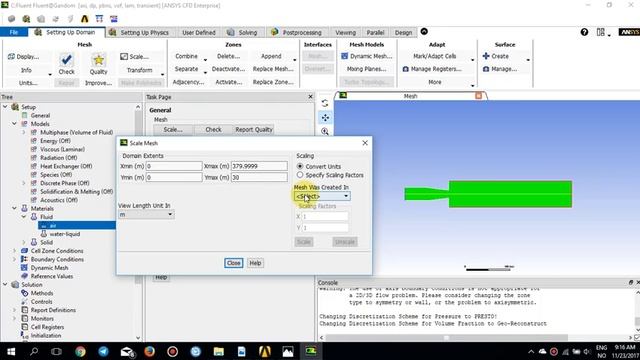Click Create surface plus icon

(486, 56)
